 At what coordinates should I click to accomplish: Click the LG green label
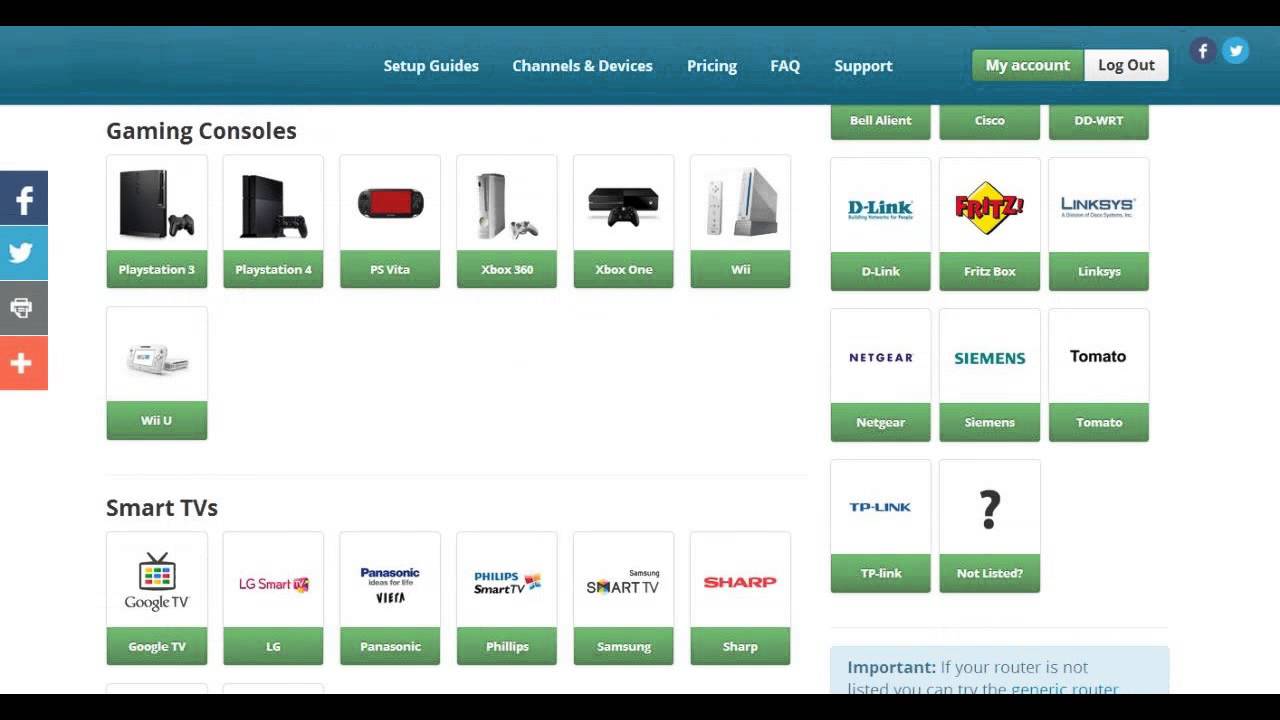point(273,646)
